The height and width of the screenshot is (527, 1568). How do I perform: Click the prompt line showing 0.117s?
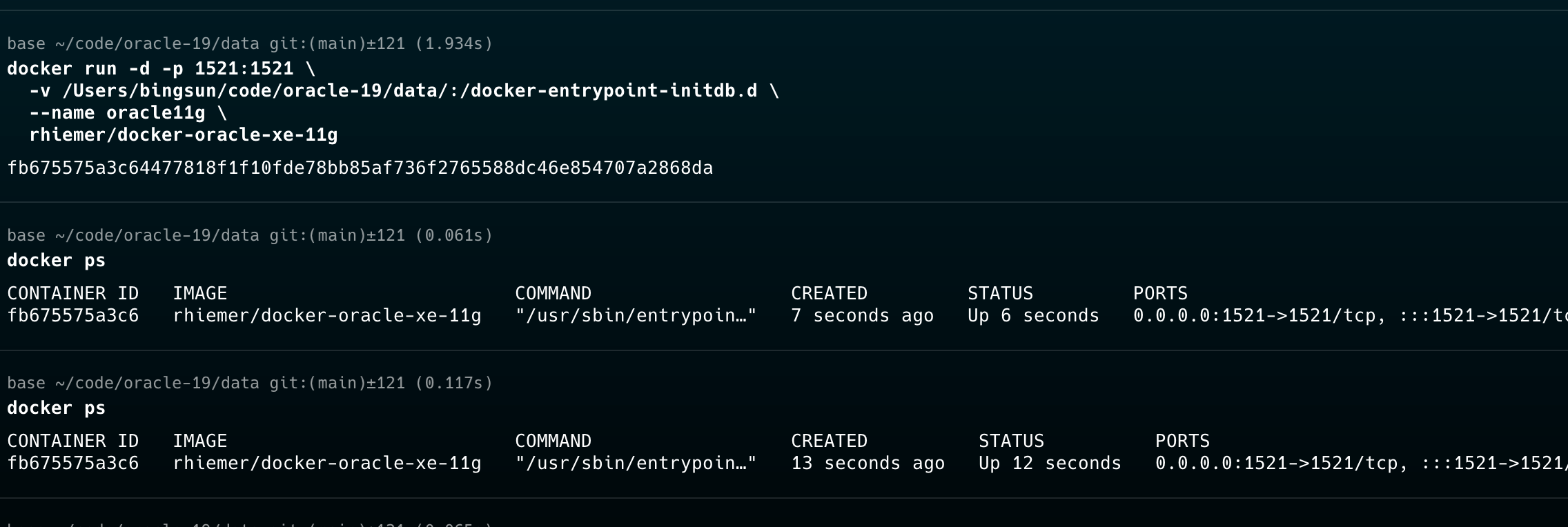click(250, 384)
